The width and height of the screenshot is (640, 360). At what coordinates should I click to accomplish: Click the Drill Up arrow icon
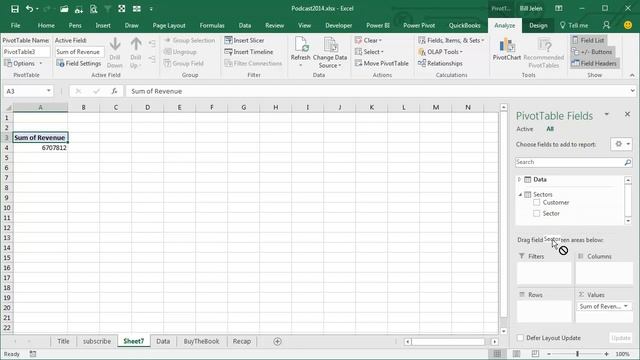coord(136,44)
